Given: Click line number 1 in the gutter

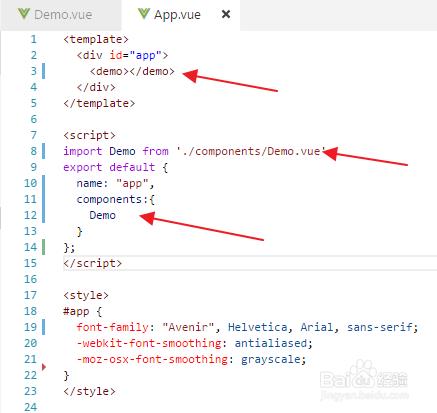Looking at the screenshot, I should pyautogui.click(x=34, y=39).
